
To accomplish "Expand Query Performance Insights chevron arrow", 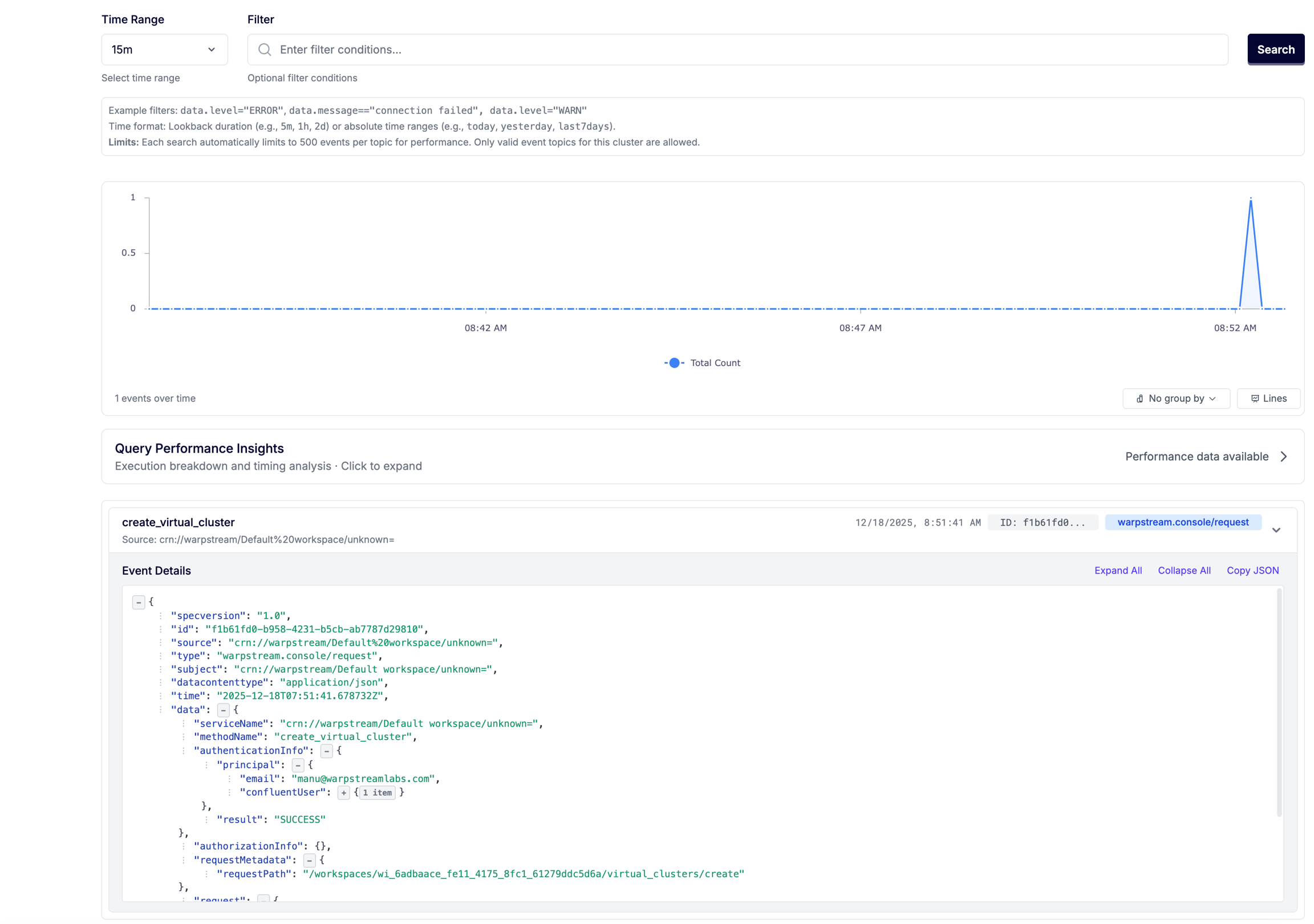I will (1284, 457).
